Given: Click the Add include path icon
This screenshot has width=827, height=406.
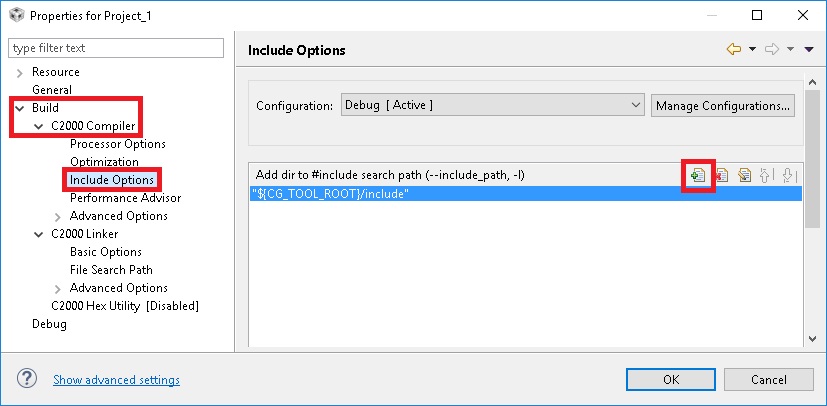Looking at the screenshot, I should [698, 175].
